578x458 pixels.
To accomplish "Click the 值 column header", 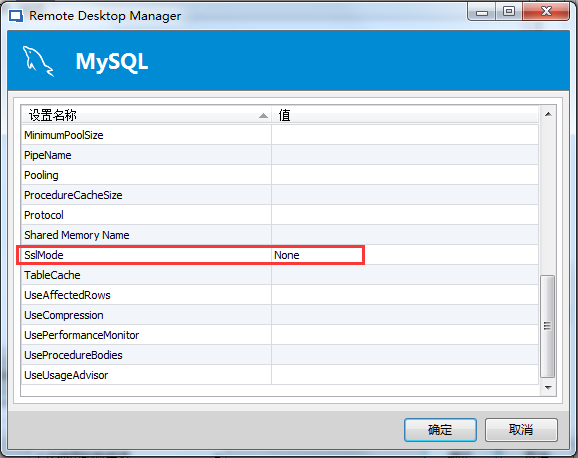I will click(x=405, y=115).
